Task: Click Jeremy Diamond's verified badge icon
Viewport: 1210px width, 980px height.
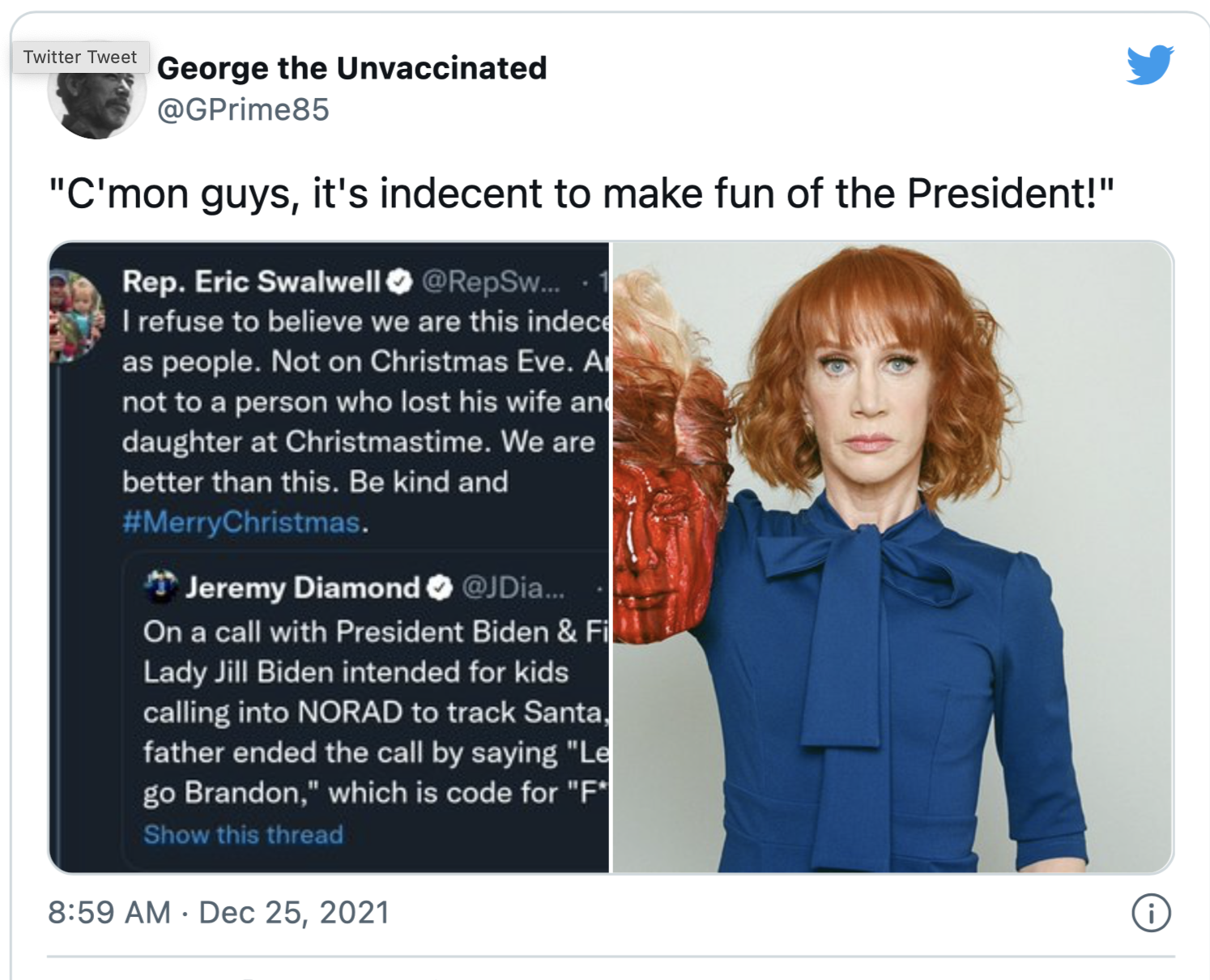Action: pos(439,588)
